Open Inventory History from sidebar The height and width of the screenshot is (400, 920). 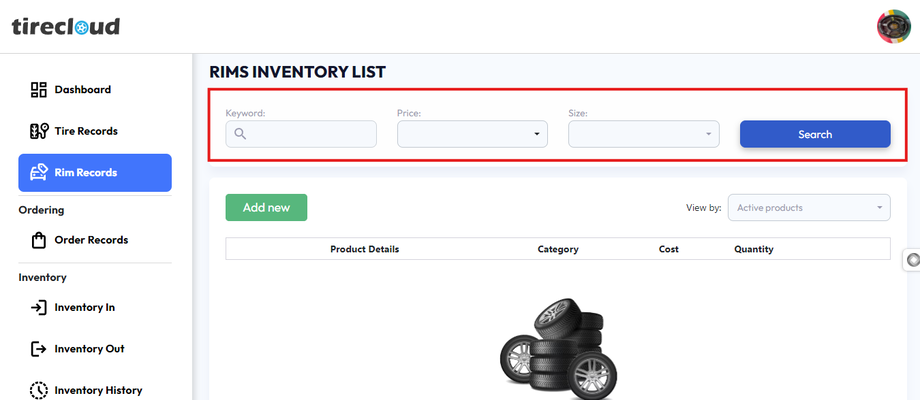pyautogui.click(x=98, y=390)
